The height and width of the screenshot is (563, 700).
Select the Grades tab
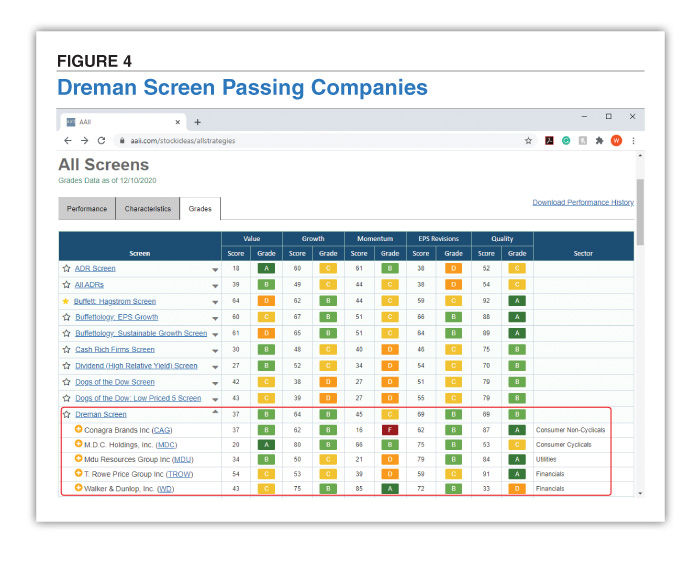200,209
